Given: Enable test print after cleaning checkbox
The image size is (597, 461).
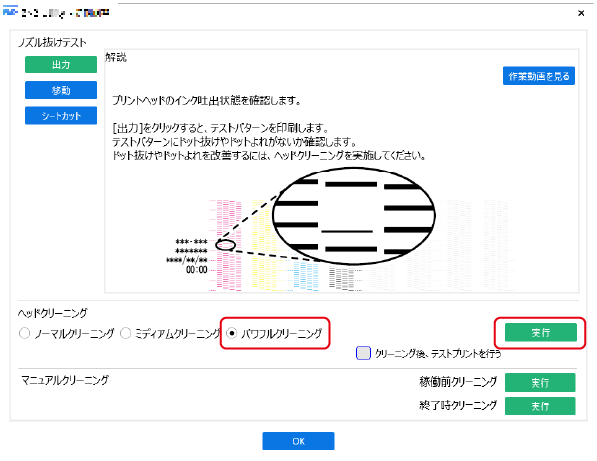Looking at the screenshot, I should click(x=363, y=353).
